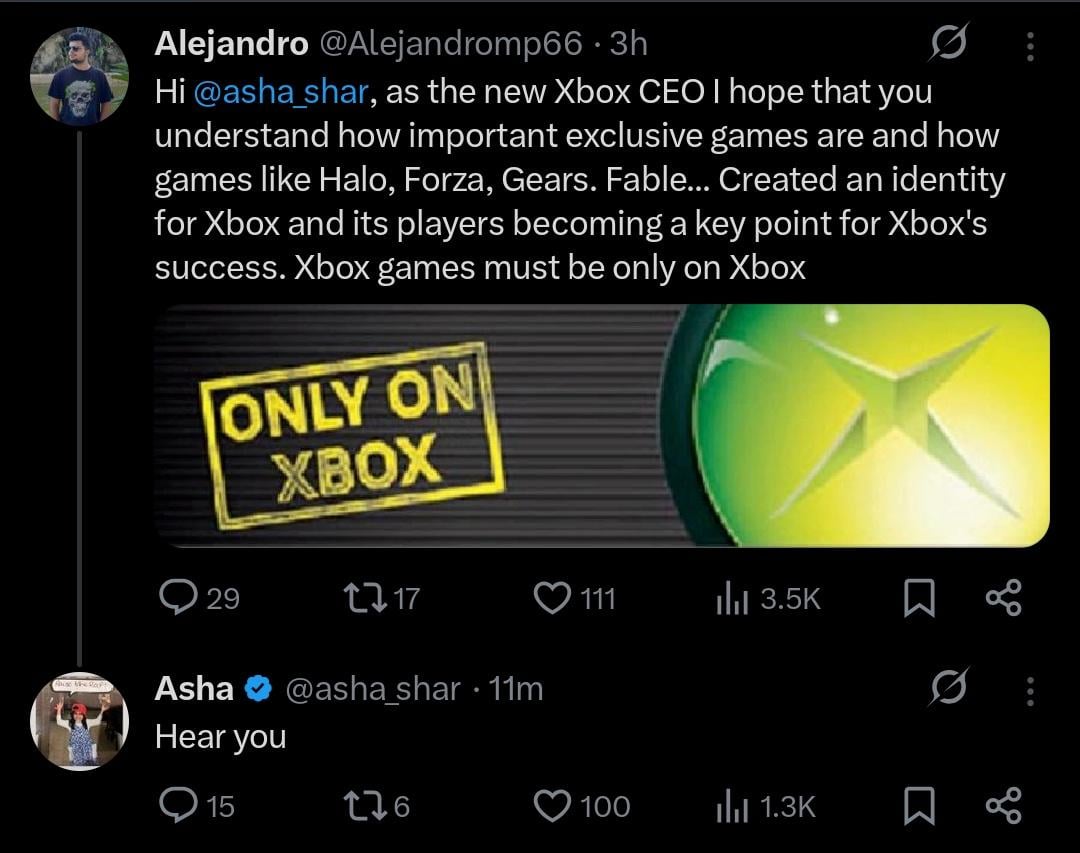Reply to Alejandro's tweet

pos(177,598)
